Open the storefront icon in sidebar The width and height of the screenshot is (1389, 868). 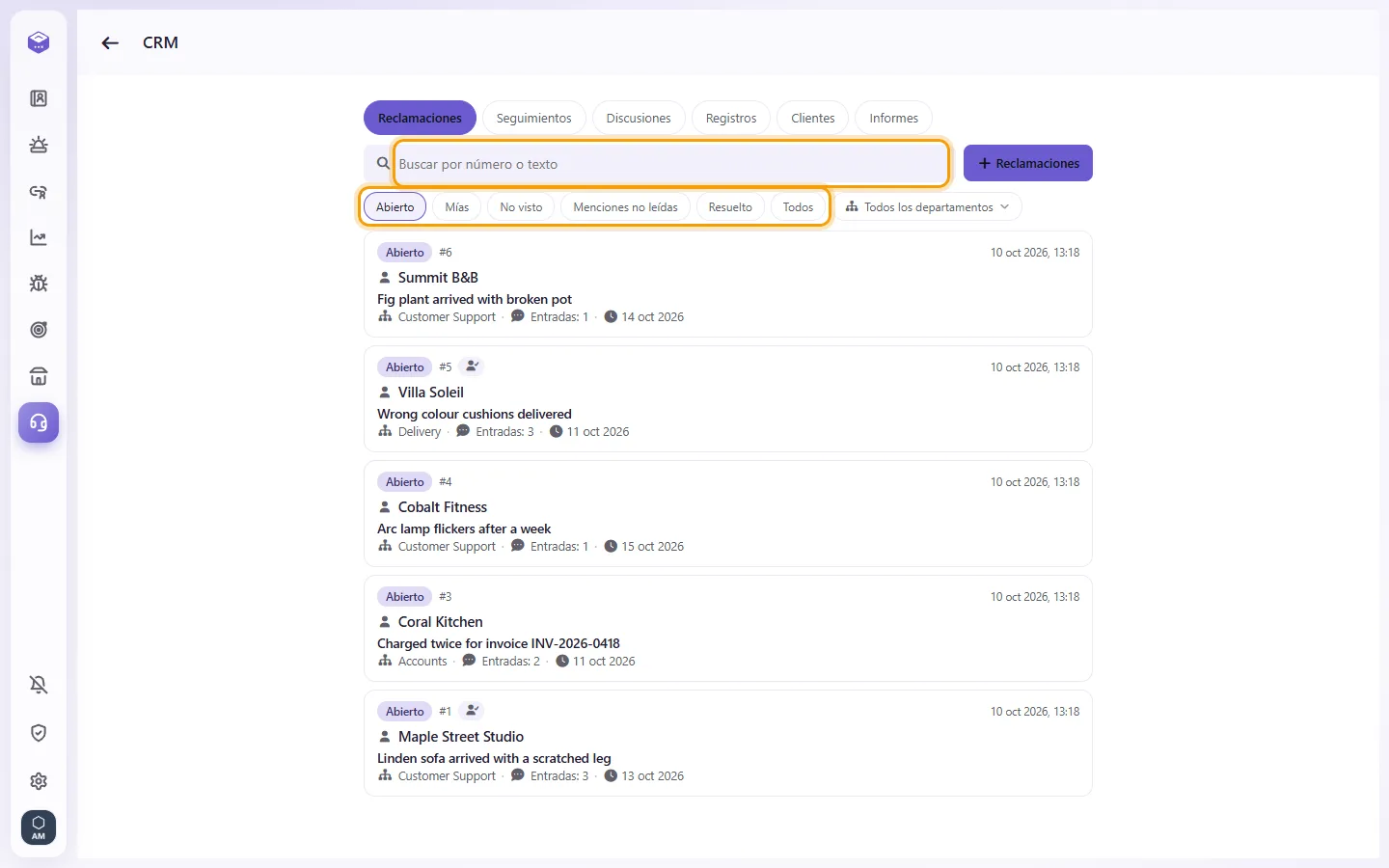39,376
